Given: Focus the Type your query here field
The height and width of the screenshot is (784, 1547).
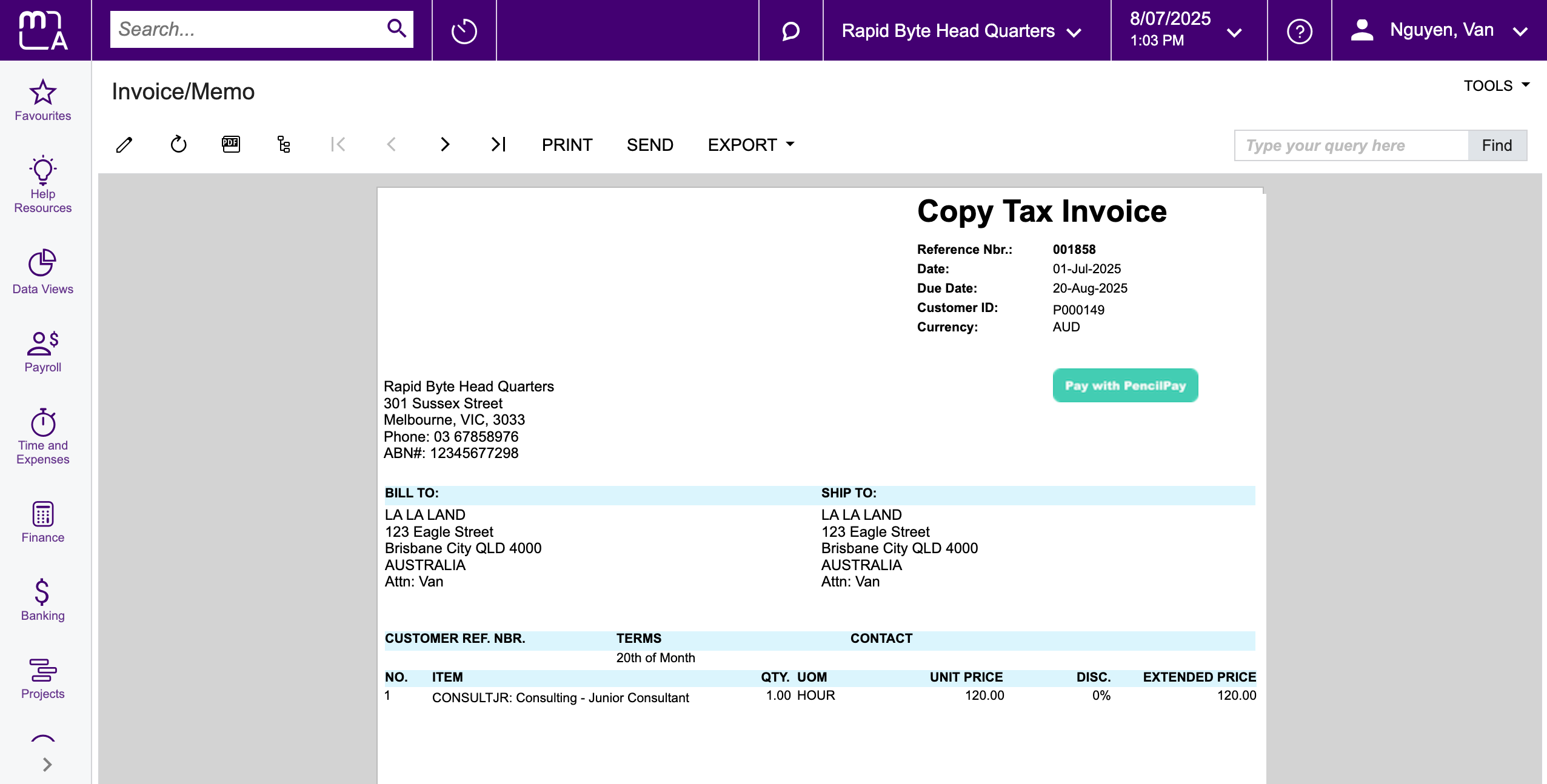Looking at the screenshot, I should 1351,145.
